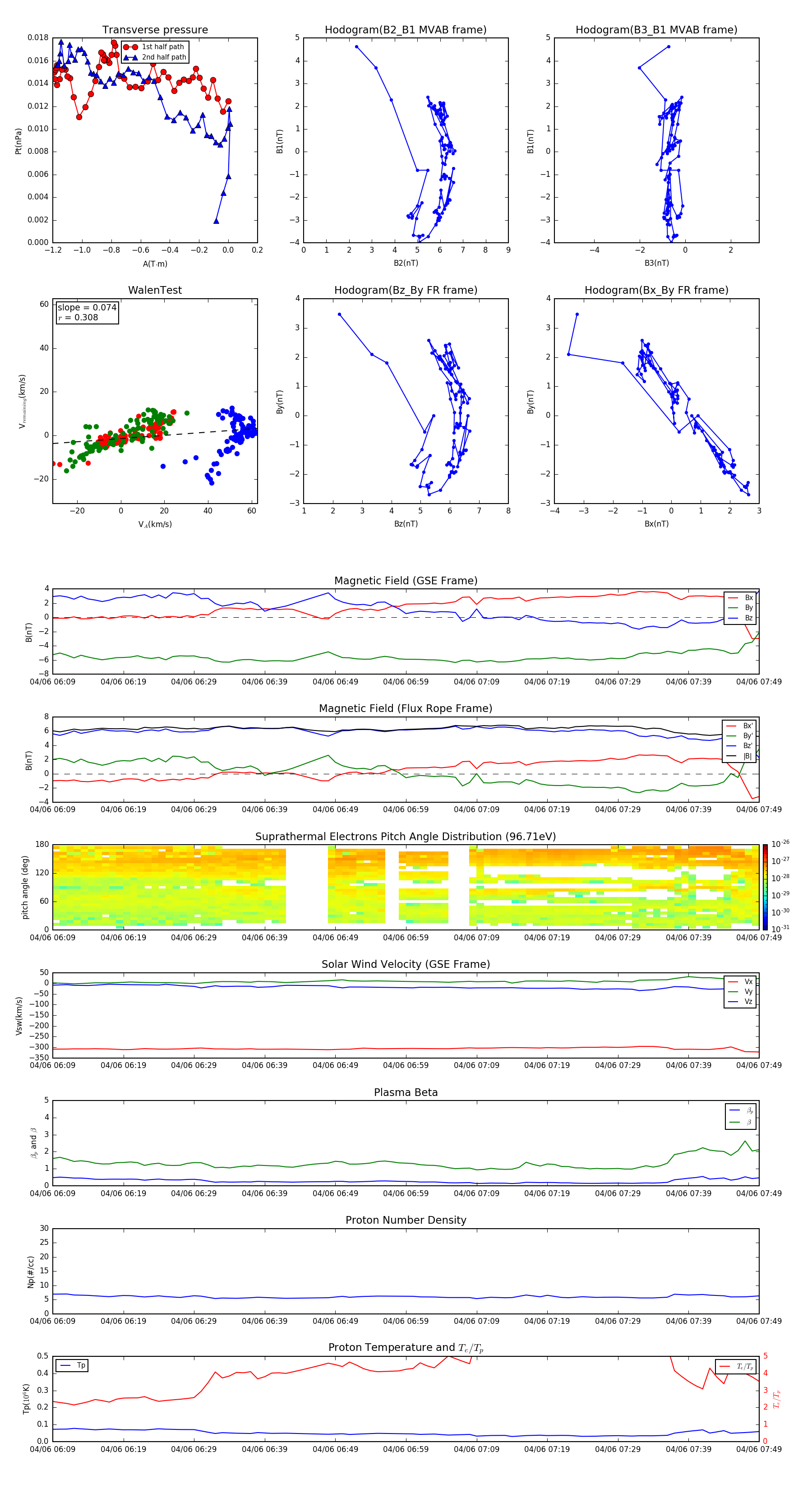This screenshot has width=812, height=1489.
Task: Click the "Proton Temperature and Te/Tp" title
Action: pyautogui.click(x=406, y=1347)
